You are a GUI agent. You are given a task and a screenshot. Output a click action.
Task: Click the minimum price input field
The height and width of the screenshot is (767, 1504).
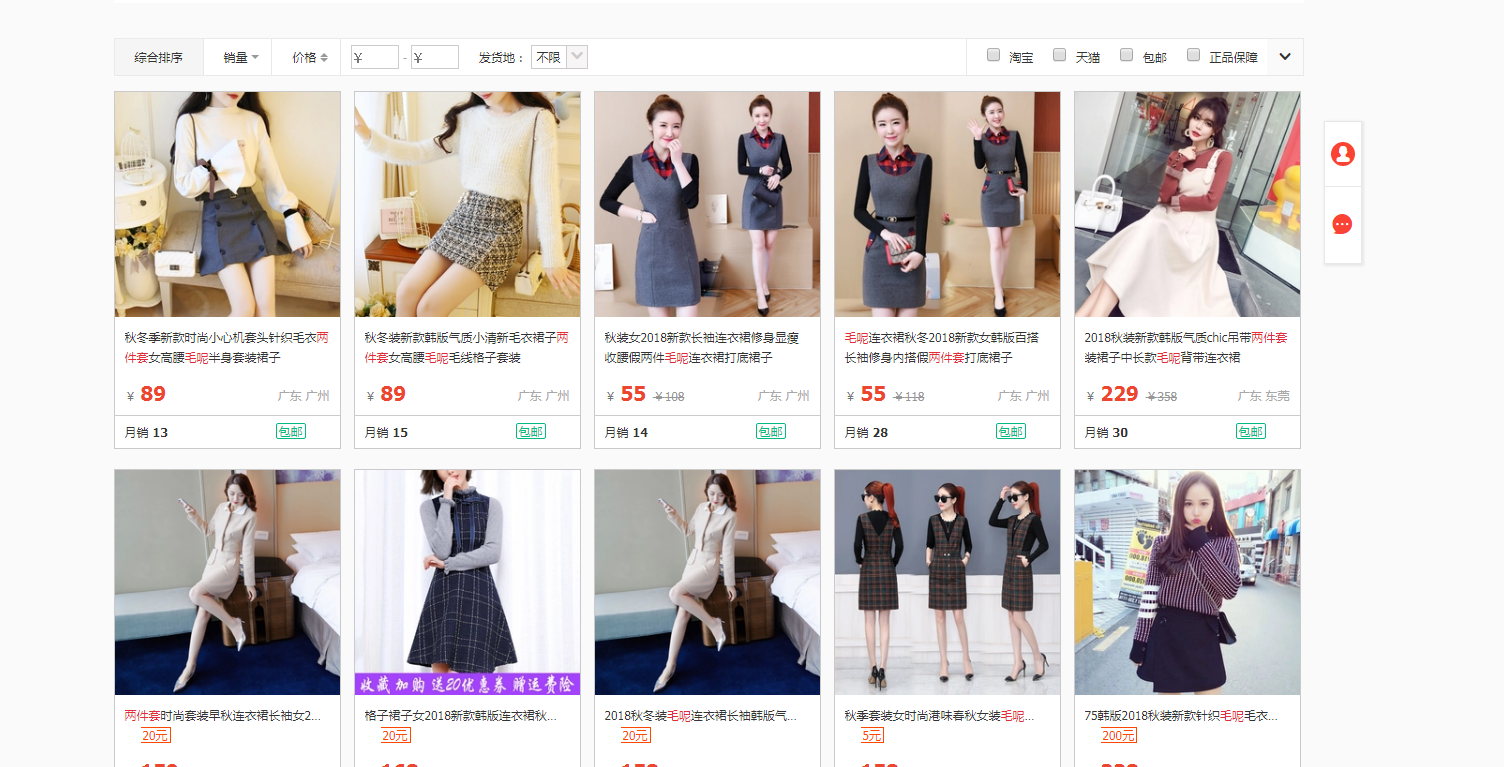(375, 58)
